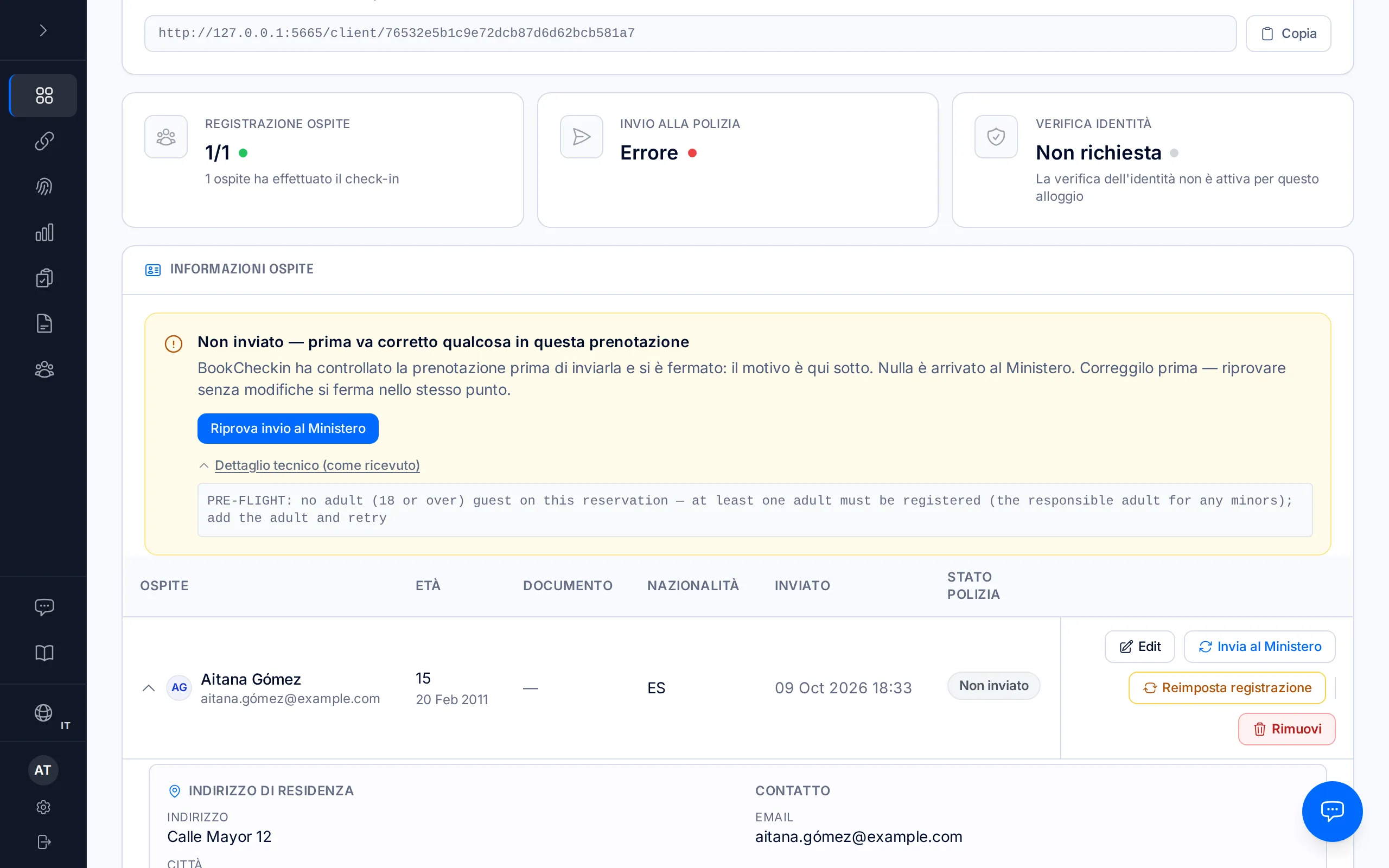Click the name Aitana Gómez
The image size is (1389, 868).
(251, 679)
